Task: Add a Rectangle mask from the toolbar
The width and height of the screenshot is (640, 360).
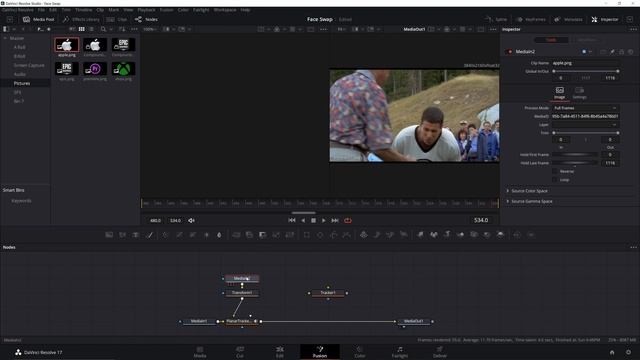Action: point(307,235)
